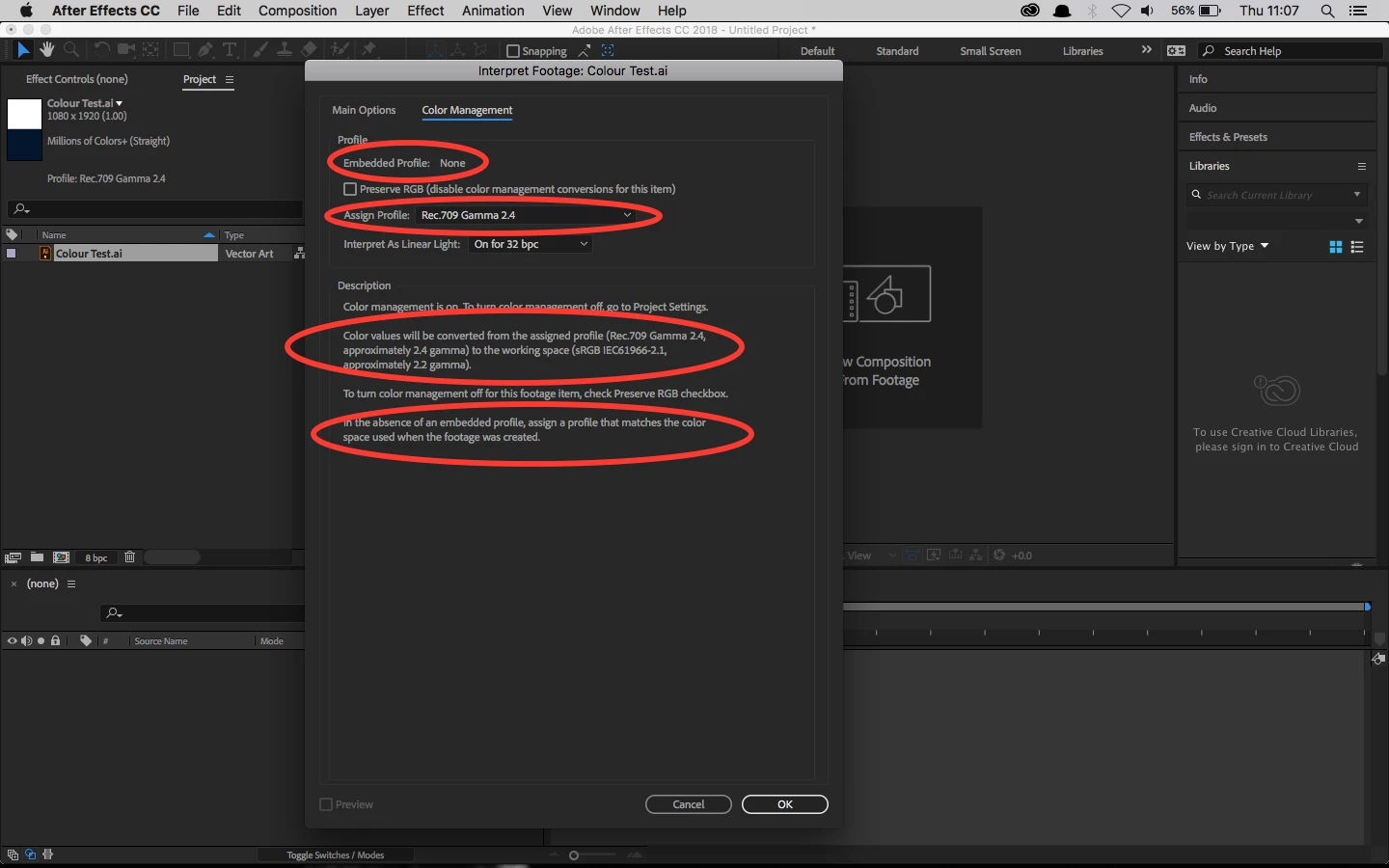This screenshot has width=1389, height=868.
Task: Select the Roto Brush tool
Action: [340, 49]
